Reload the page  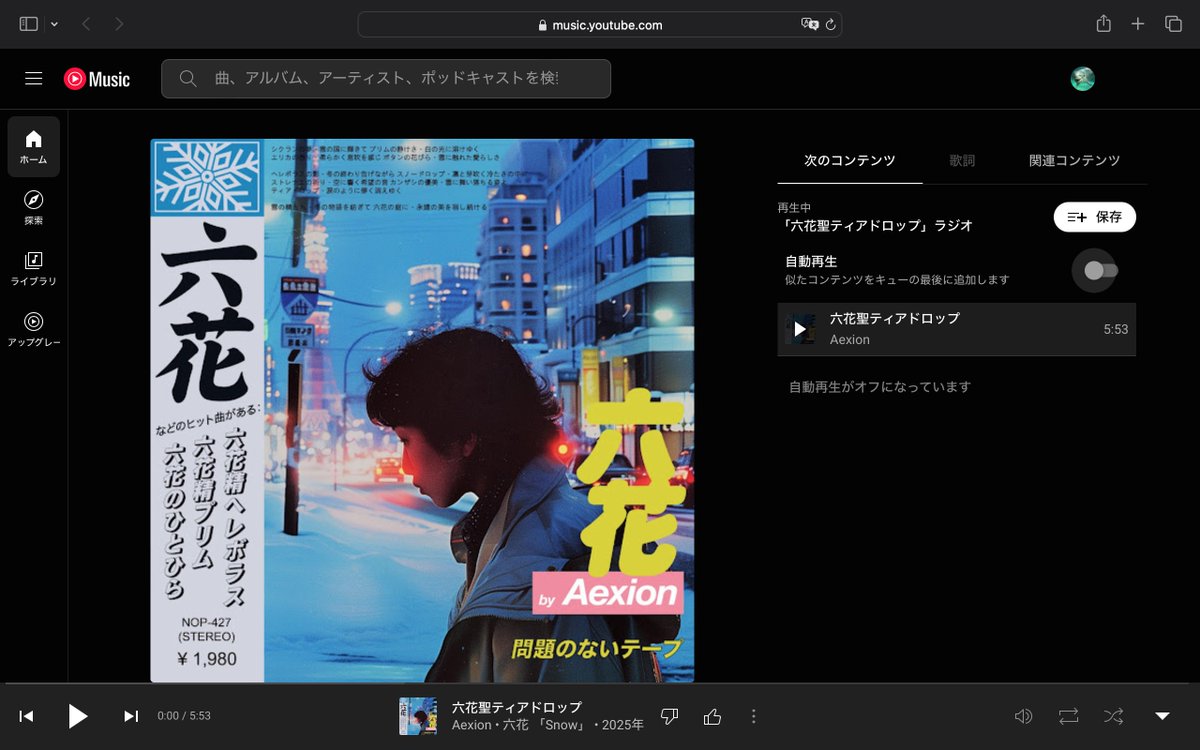point(831,24)
